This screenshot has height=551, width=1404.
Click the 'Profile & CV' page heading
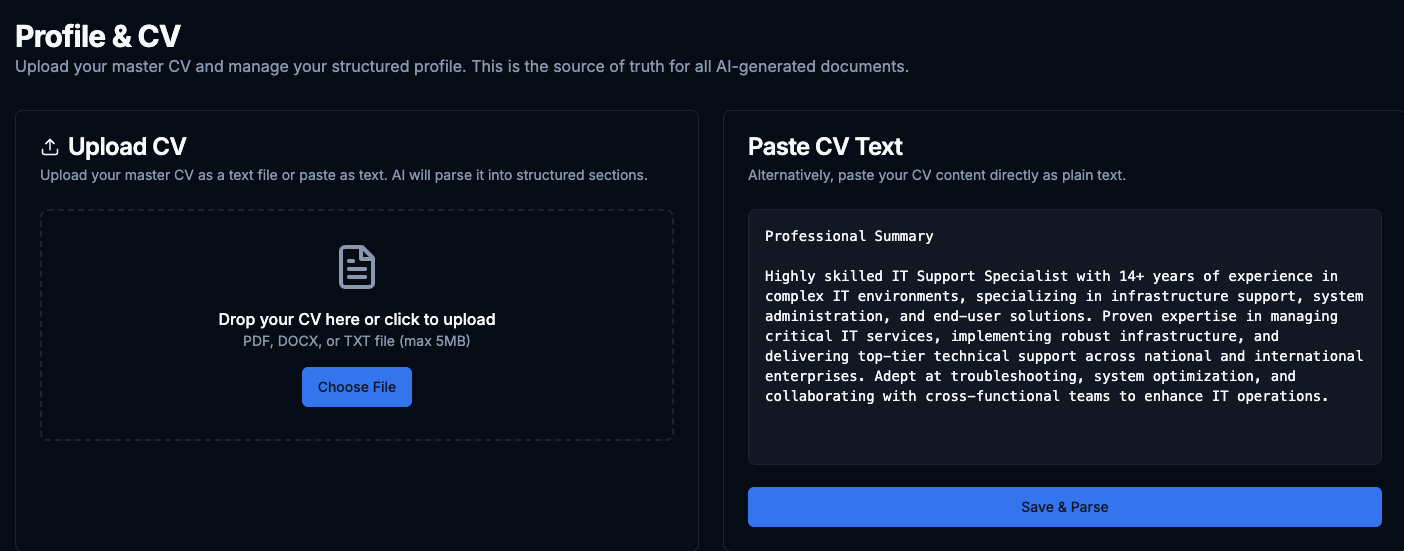click(98, 37)
